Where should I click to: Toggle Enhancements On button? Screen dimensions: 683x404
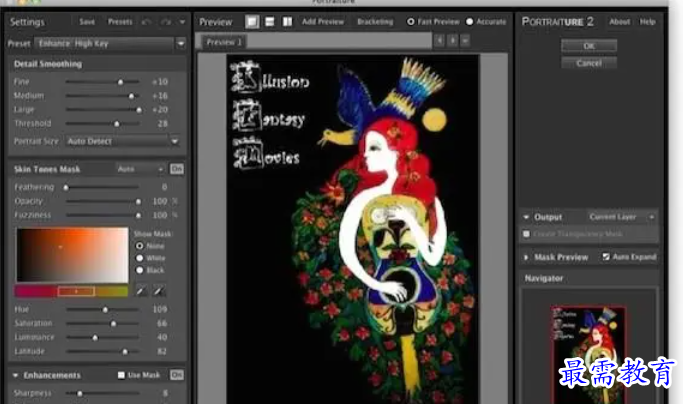pos(176,375)
